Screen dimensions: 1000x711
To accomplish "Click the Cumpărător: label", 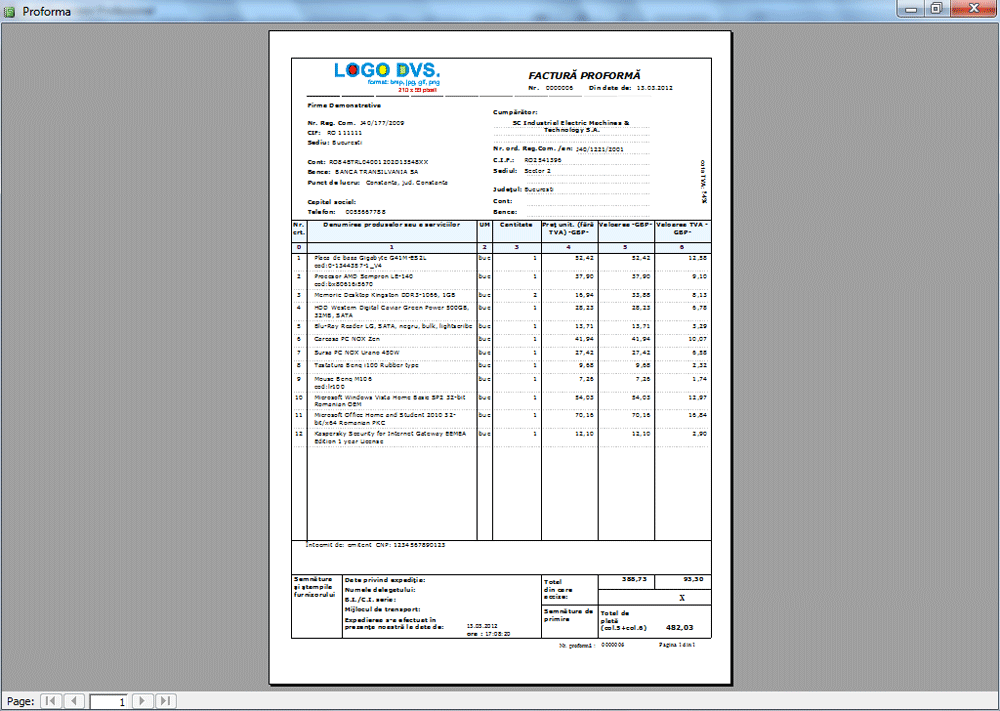I will point(515,112).
